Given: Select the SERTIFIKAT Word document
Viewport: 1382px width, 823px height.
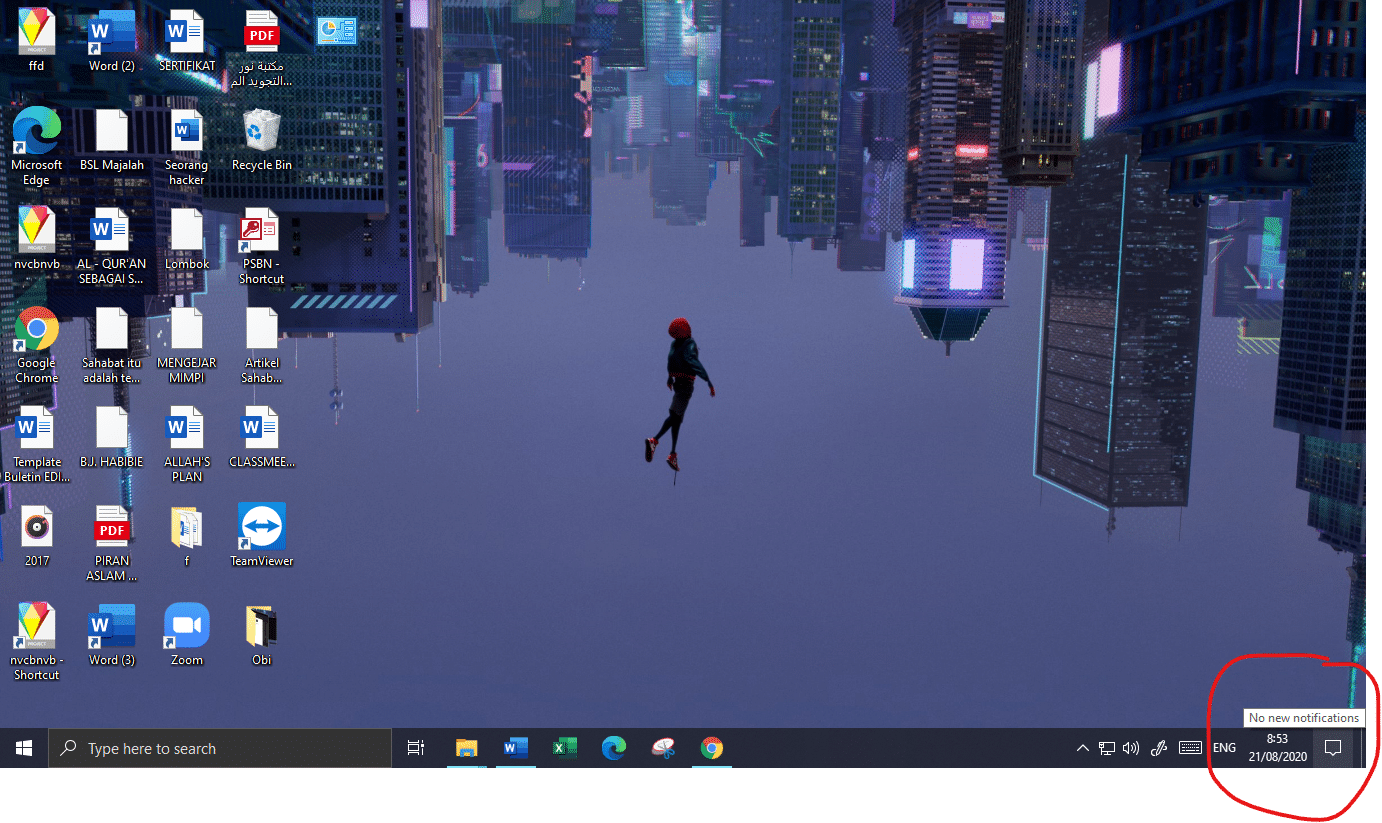Looking at the screenshot, I should click(186, 40).
